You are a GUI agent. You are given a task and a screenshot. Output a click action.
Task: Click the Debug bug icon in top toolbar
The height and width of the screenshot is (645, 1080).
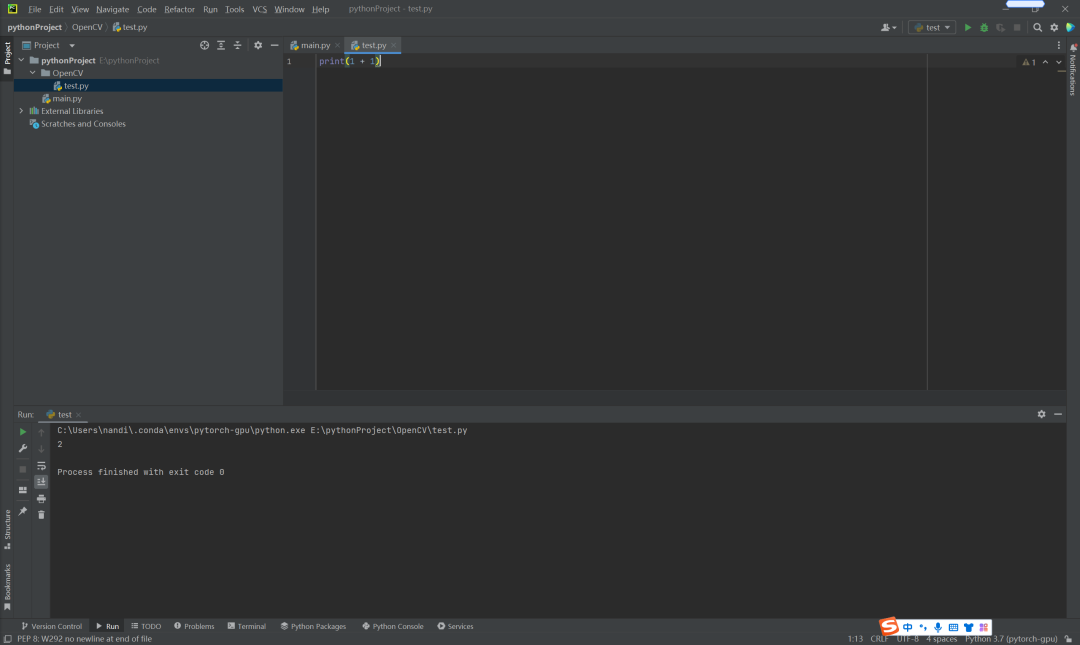984,28
